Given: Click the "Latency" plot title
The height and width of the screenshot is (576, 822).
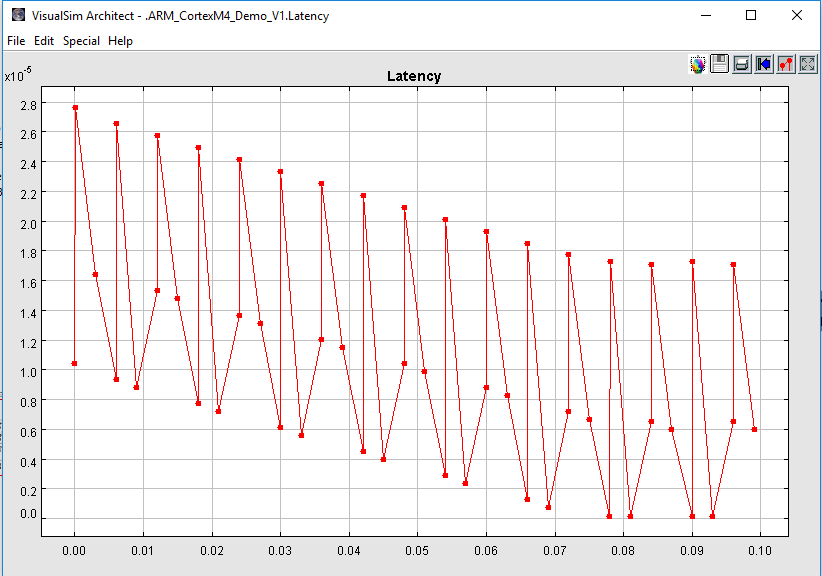Looking at the screenshot, I should coord(413,76).
